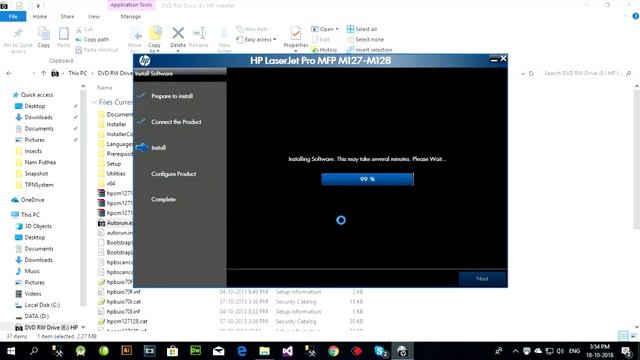Select Local Disk (C:) in navigation pane
This screenshot has height=360, width=640.
pos(42,305)
